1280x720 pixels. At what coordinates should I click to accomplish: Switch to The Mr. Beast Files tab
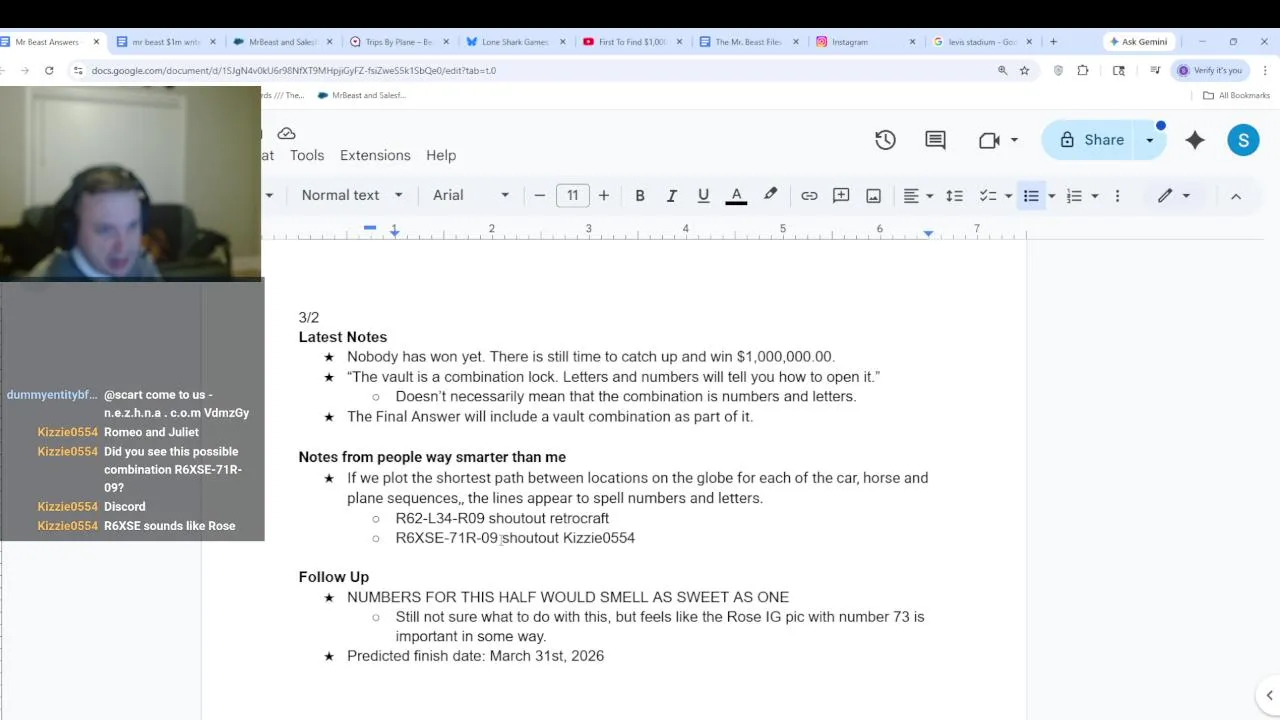[749, 42]
